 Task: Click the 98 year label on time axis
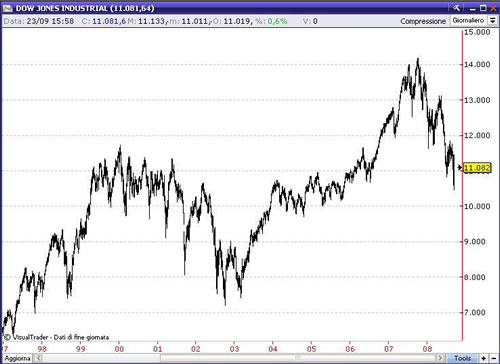[42, 349]
